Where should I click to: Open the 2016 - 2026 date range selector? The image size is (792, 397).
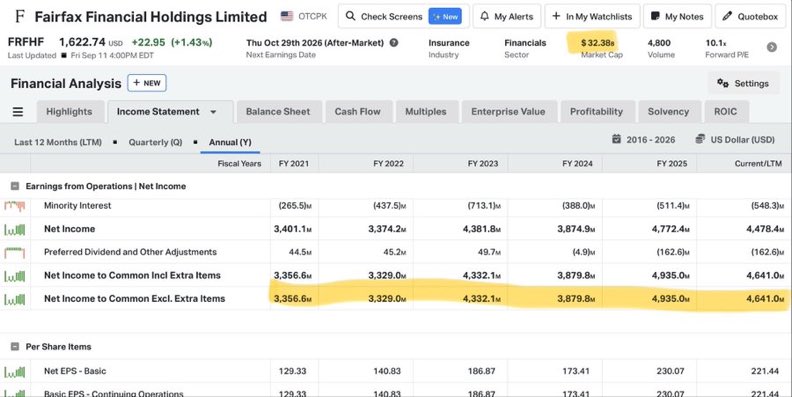click(x=644, y=139)
